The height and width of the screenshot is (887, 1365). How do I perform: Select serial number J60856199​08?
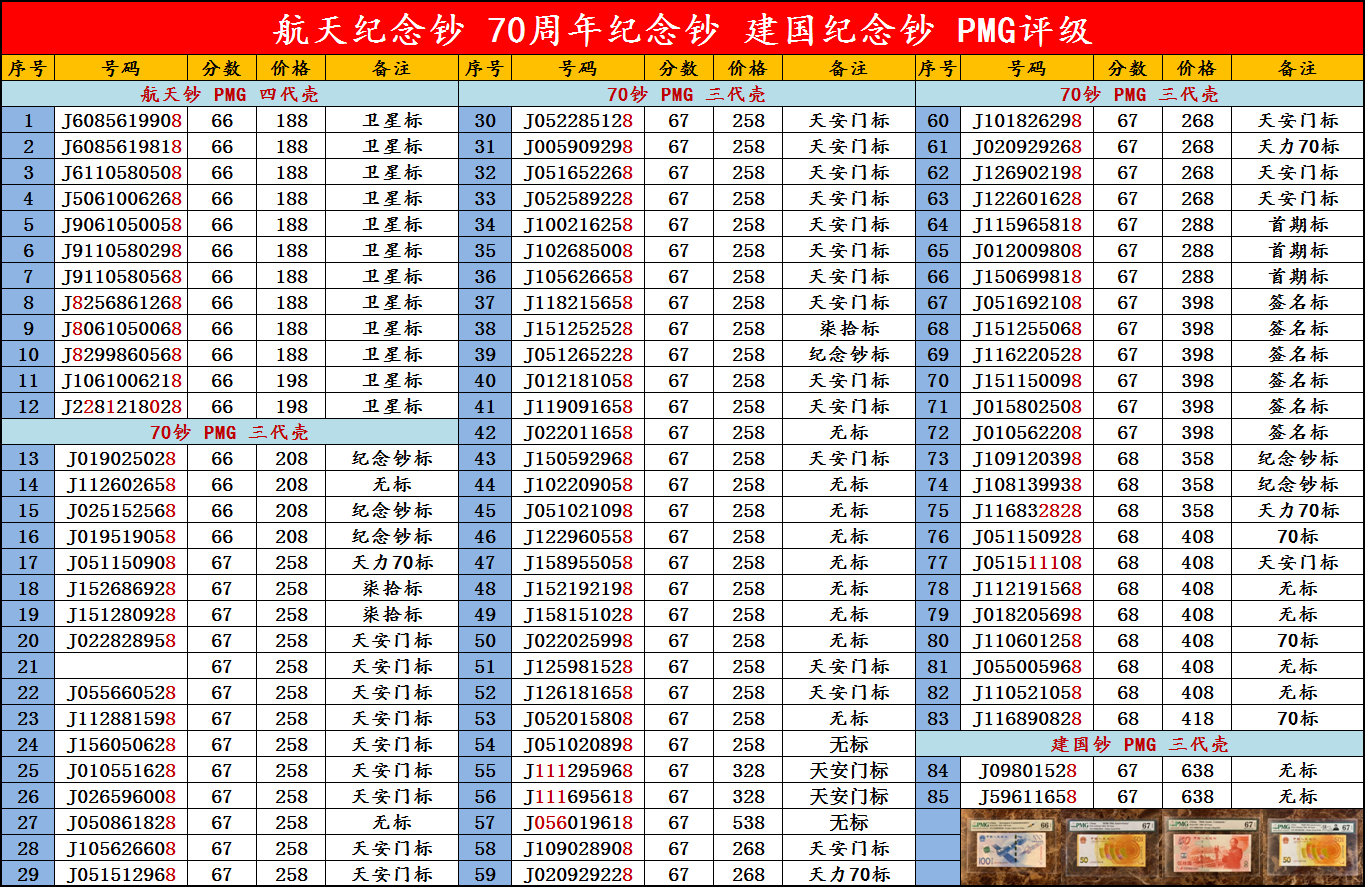click(x=121, y=120)
